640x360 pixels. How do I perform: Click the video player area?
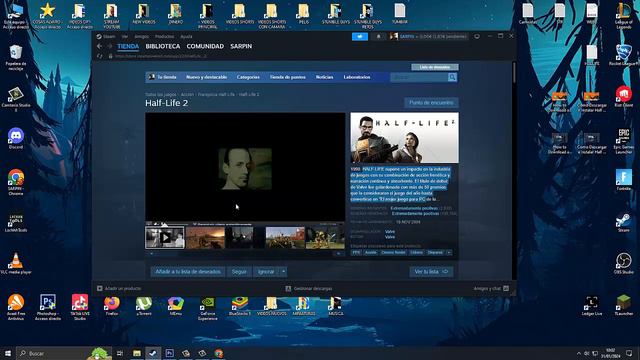[x=245, y=167]
